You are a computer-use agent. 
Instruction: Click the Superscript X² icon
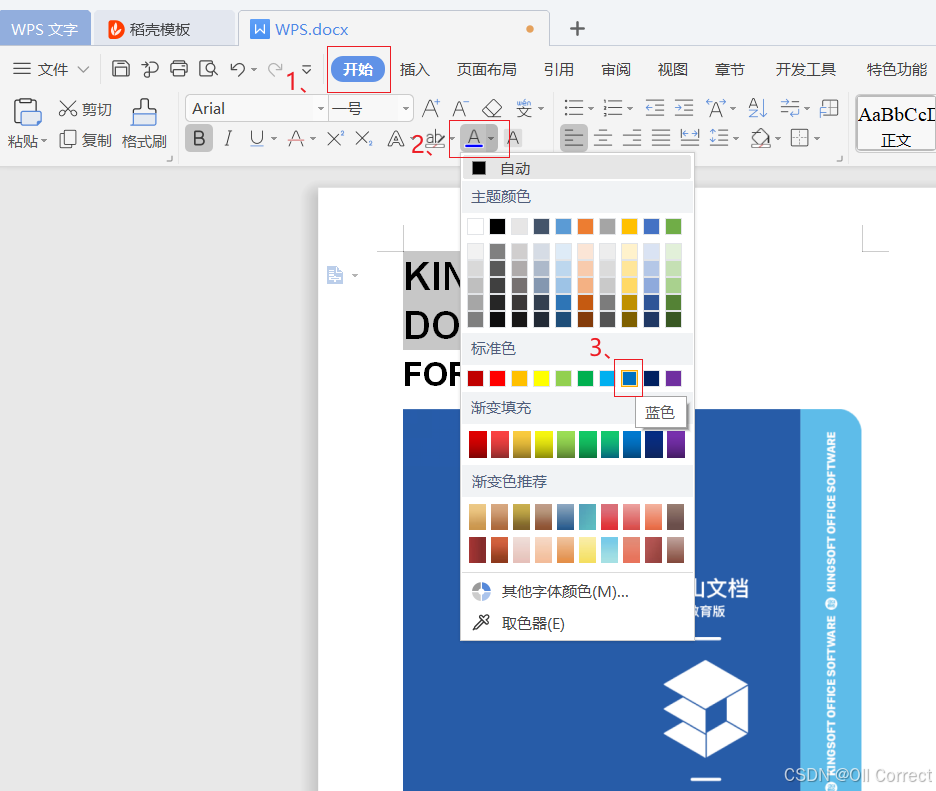pos(335,139)
